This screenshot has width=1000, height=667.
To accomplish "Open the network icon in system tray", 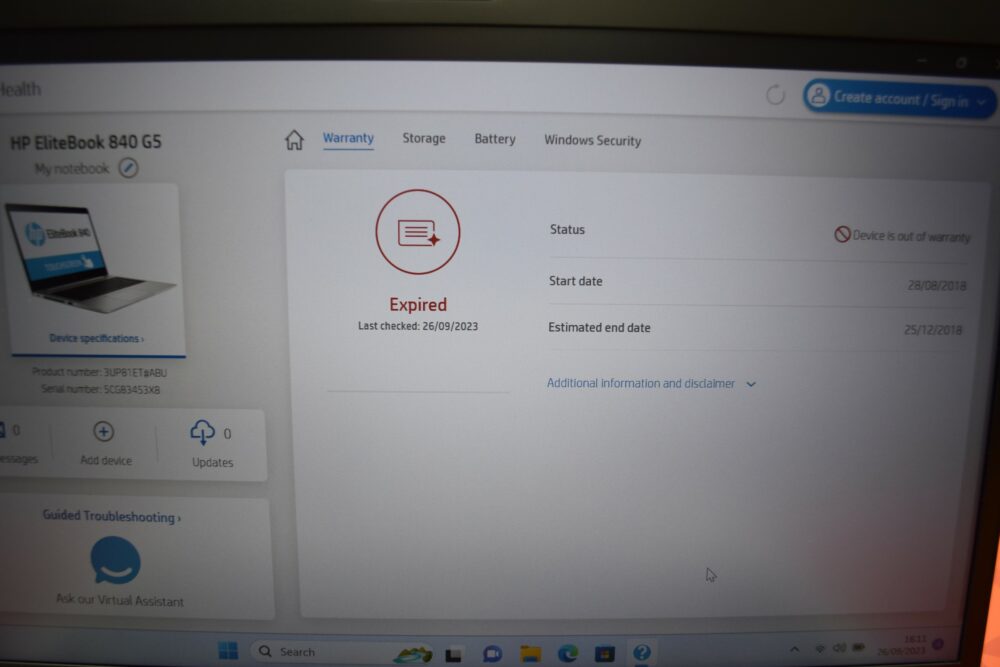I will point(820,649).
